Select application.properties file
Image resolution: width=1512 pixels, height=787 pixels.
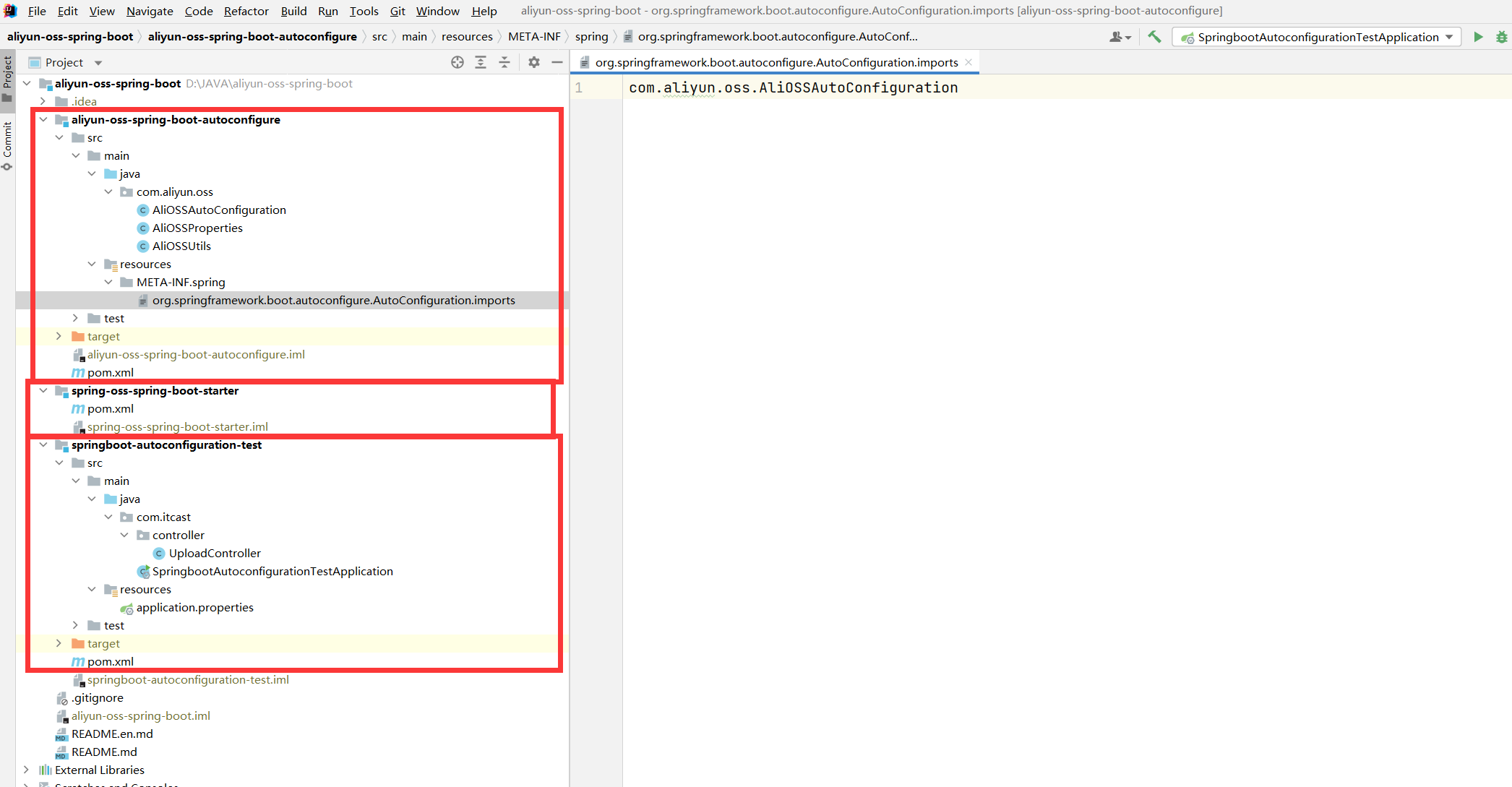194,607
